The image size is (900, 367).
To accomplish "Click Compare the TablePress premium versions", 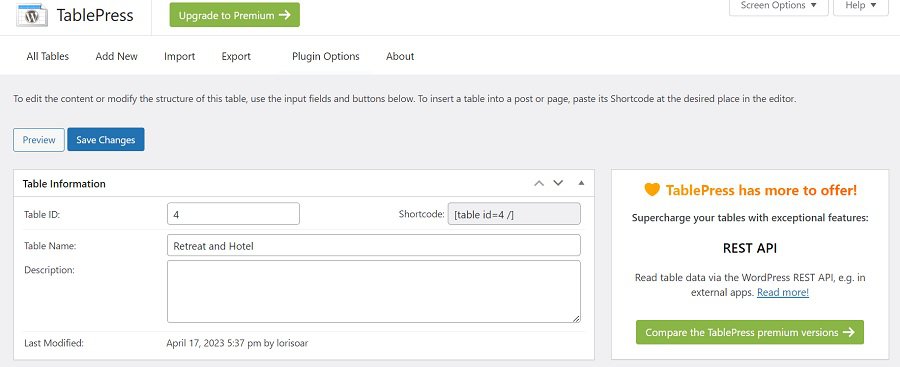I will [x=750, y=332].
